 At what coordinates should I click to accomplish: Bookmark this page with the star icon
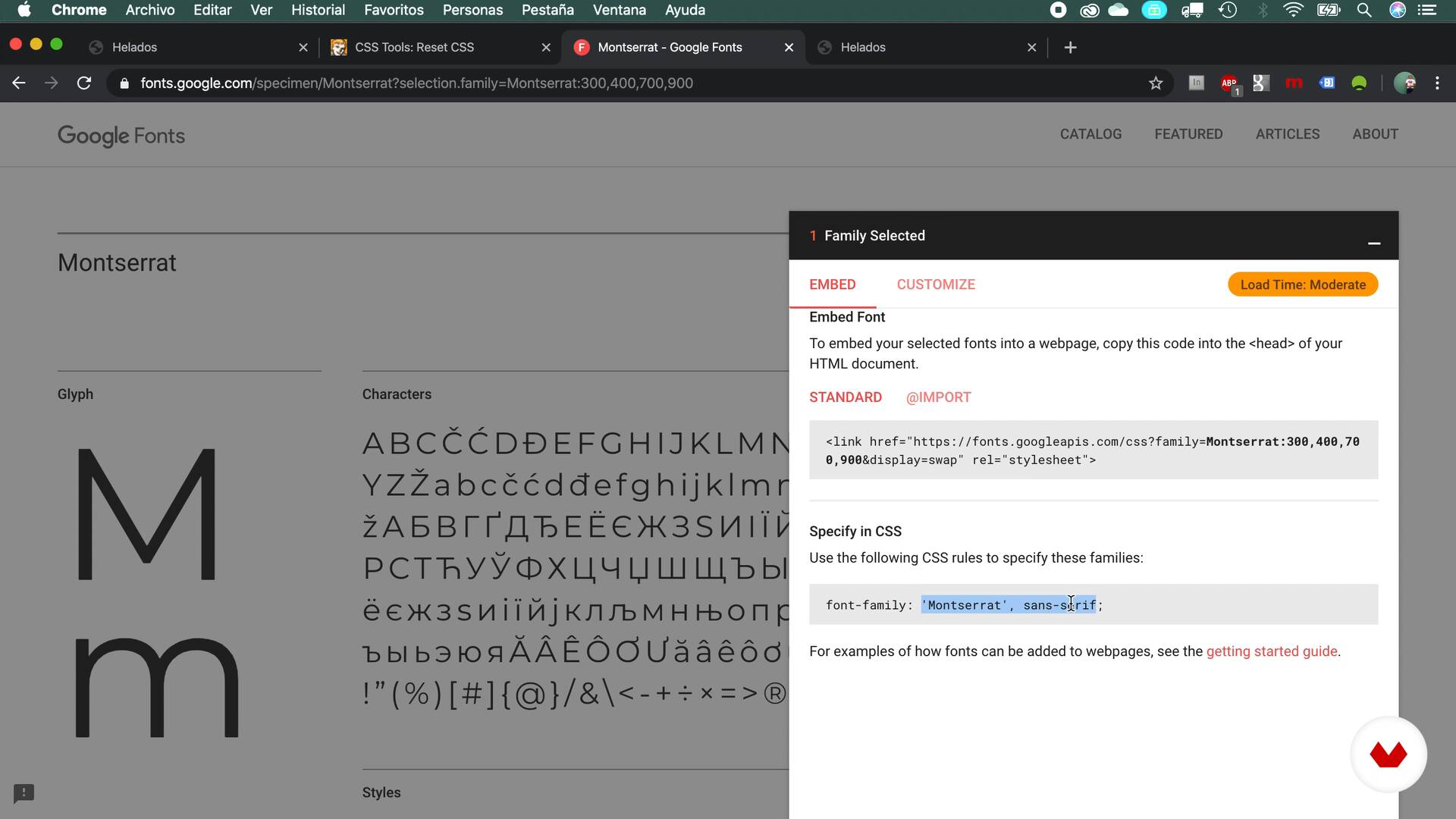tap(1156, 83)
